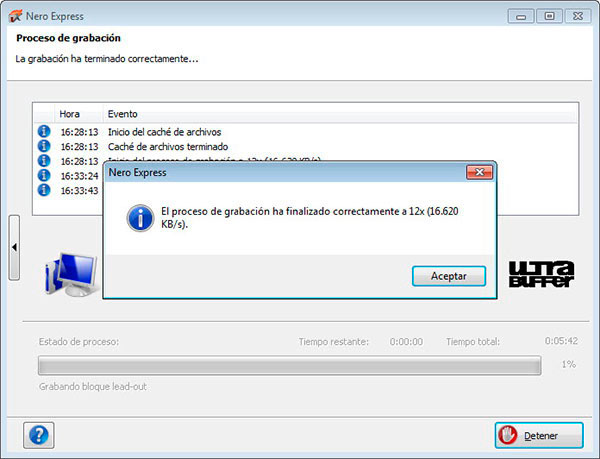This screenshot has width=600, height=459.
Task: Click the 0:05:42 total time value
Action: [x=561, y=341]
